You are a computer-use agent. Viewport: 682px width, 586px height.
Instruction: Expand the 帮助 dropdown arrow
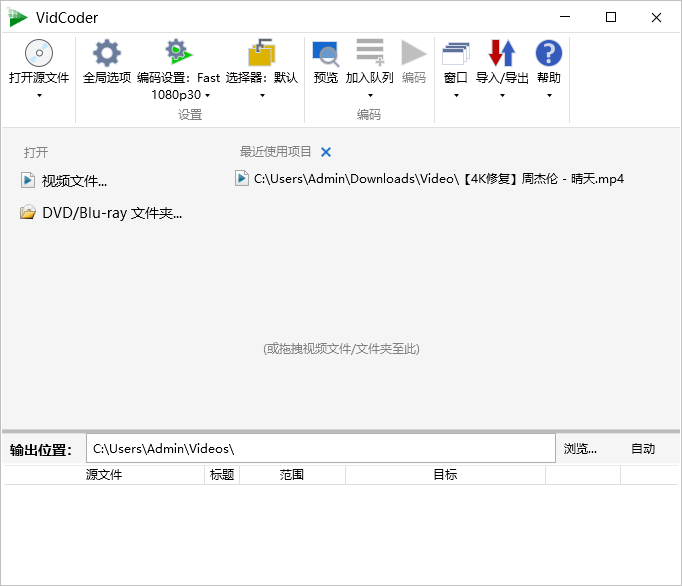tap(549, 95)
